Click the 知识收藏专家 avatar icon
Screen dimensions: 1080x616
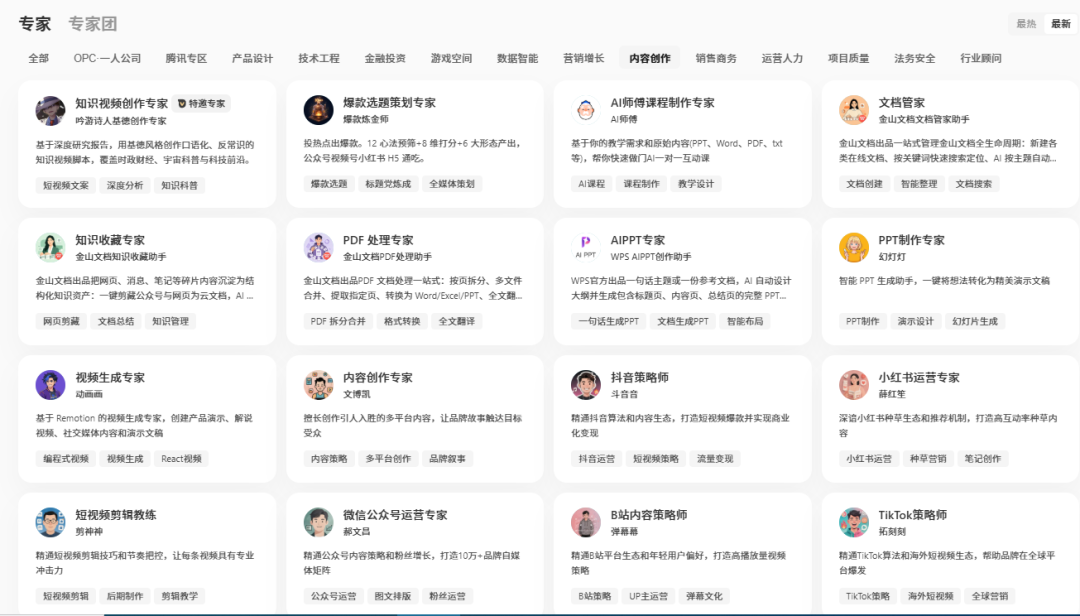point(50,247)
